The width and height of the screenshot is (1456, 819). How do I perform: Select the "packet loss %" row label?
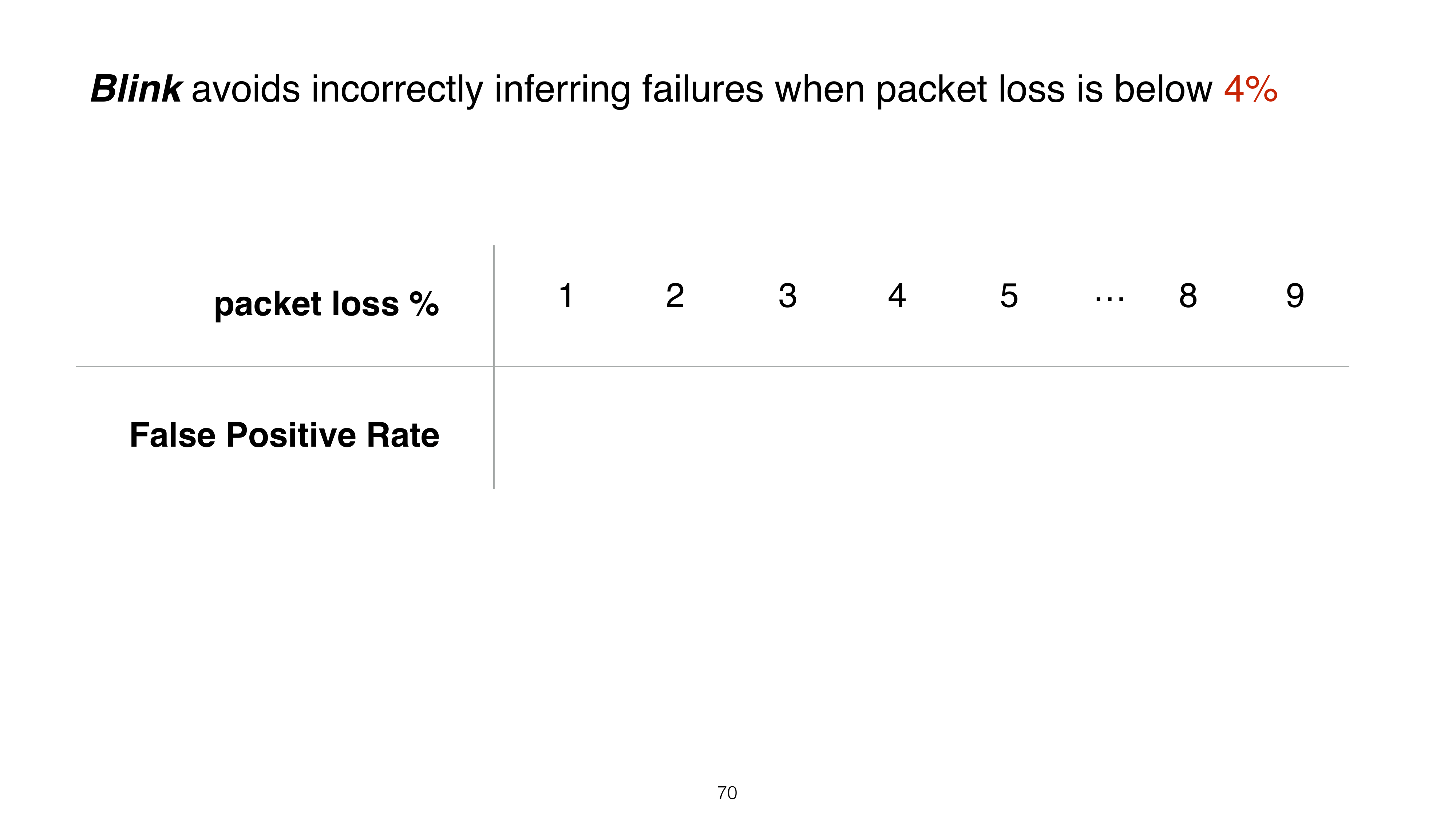[x=326, y=304]
